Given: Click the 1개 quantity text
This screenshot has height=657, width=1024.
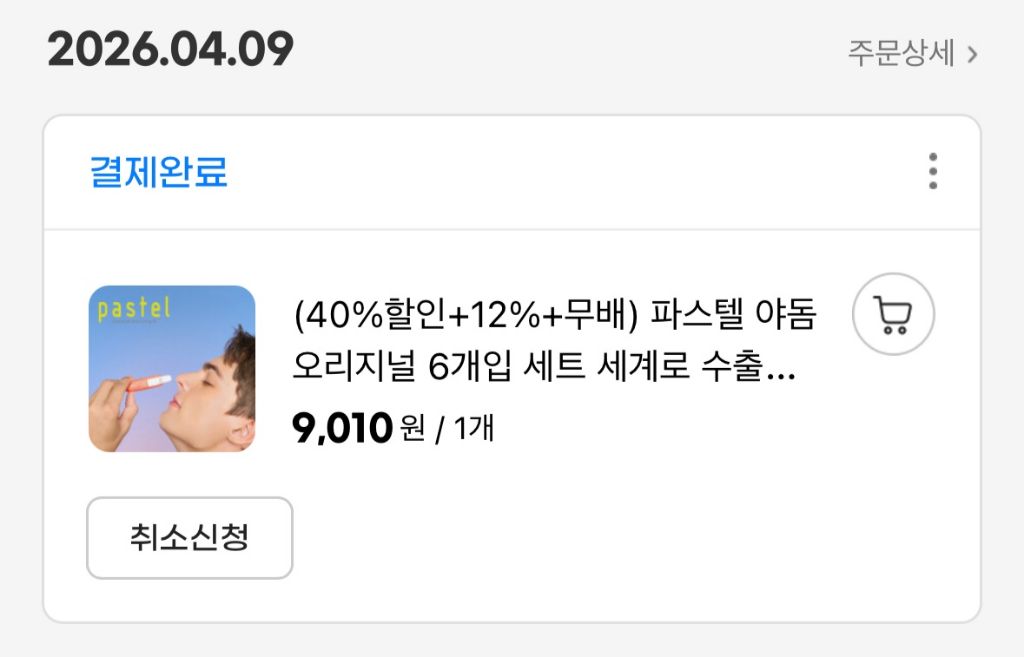Looking at the screenshot, I should click(x=474, y=429).
